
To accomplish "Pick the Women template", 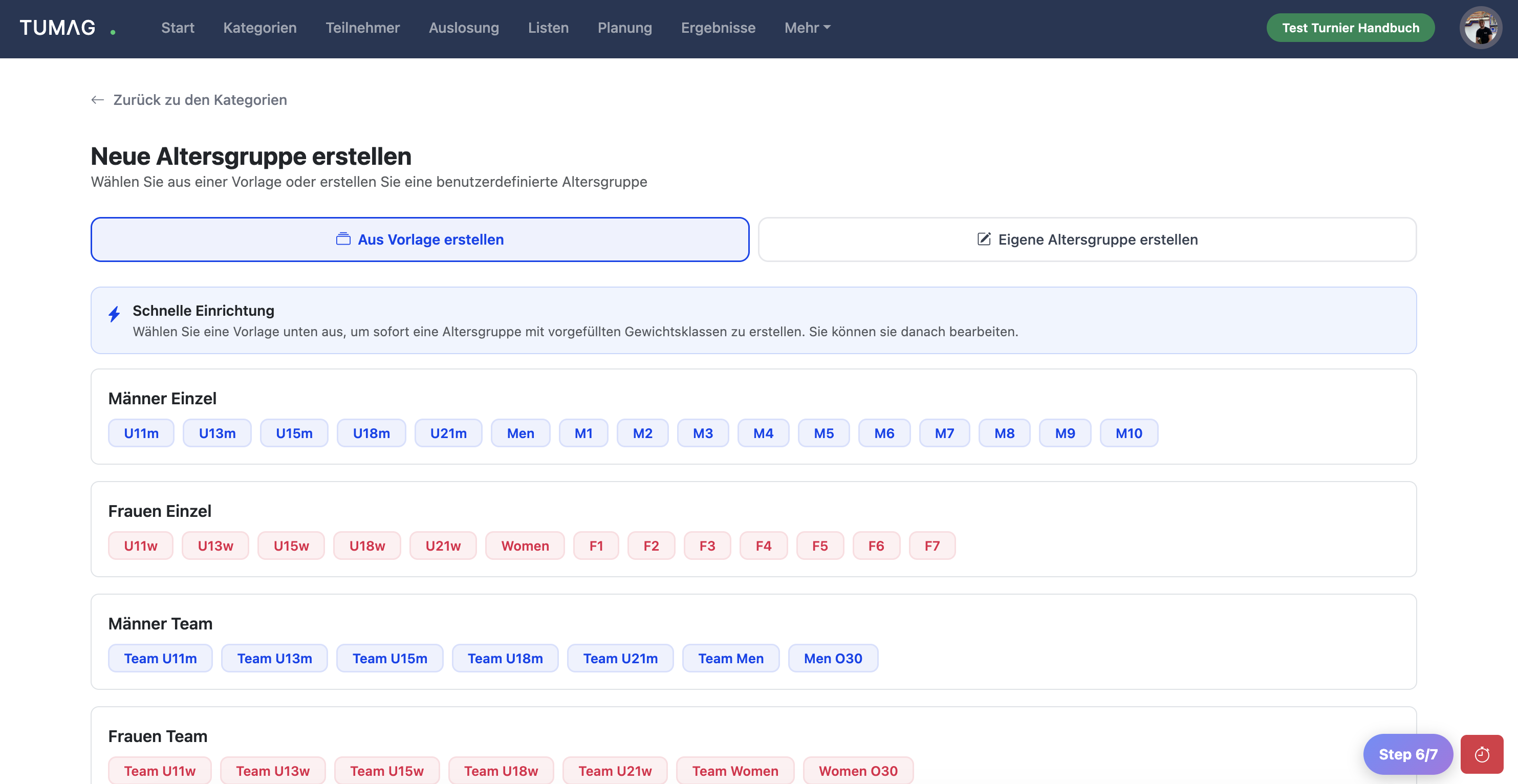I will (x=525, y=546).
